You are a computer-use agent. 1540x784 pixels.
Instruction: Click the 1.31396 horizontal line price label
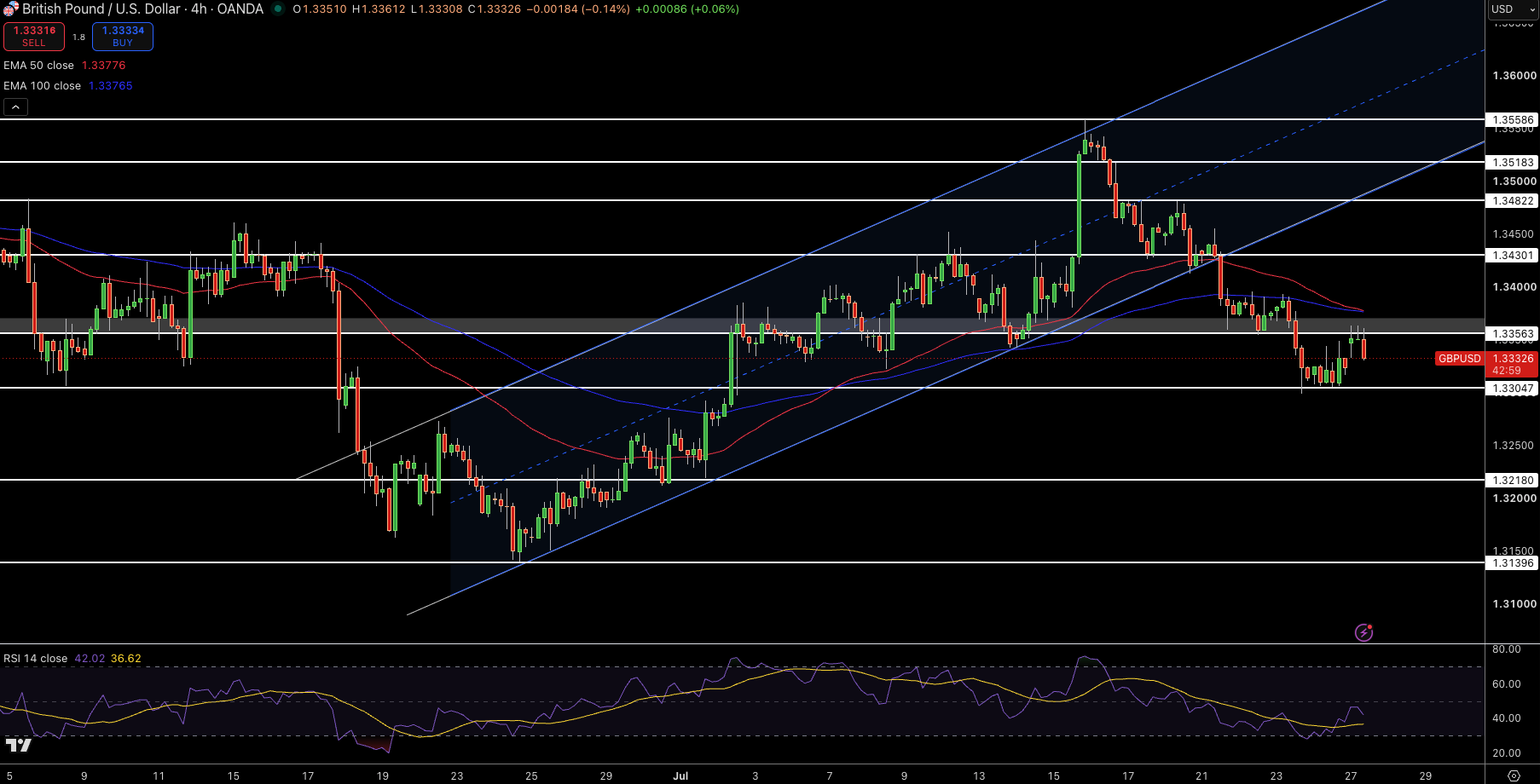[x=1513, y=563]
